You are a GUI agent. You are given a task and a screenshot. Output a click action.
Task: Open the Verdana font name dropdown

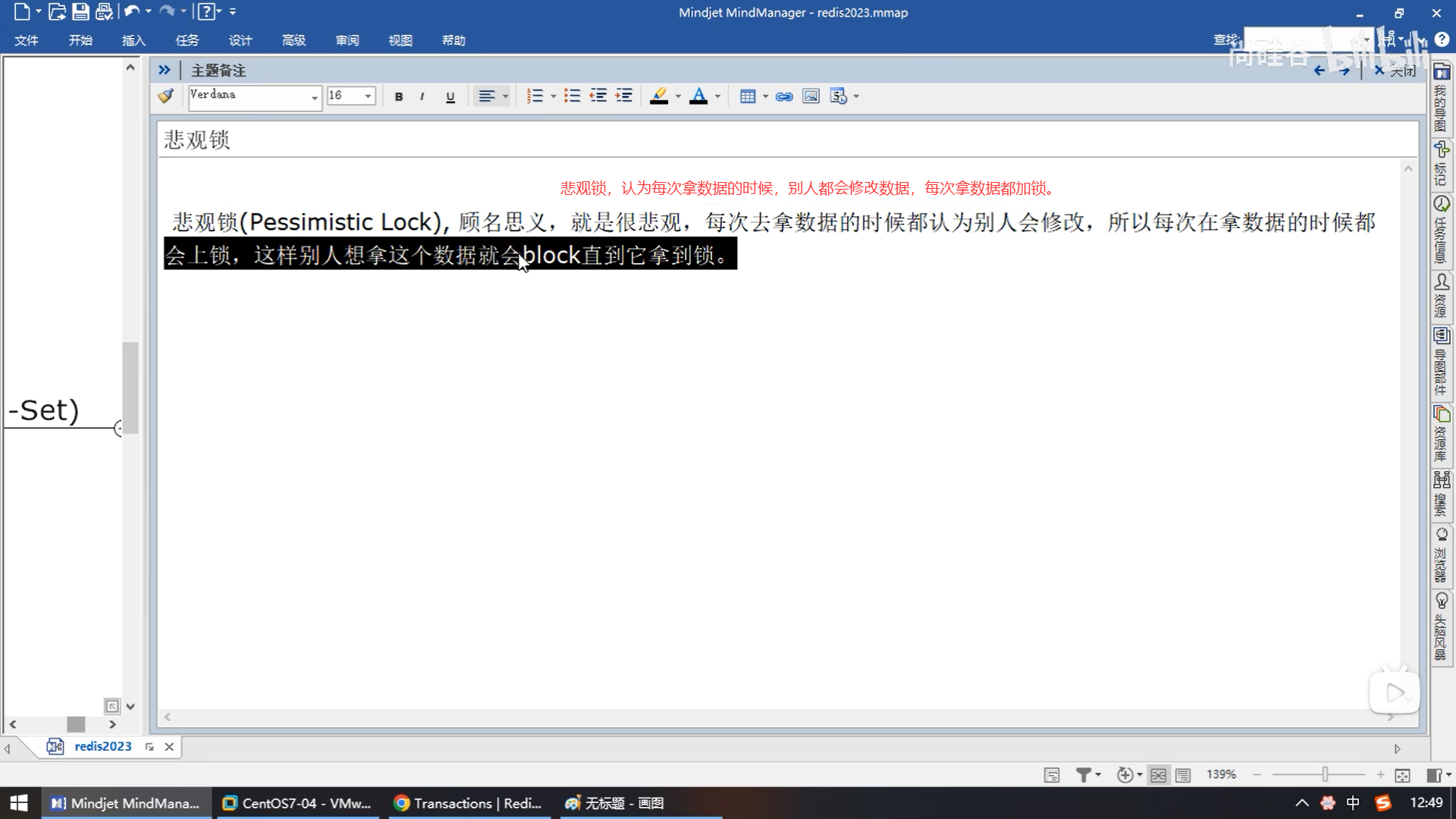click(x=314, y=97)
